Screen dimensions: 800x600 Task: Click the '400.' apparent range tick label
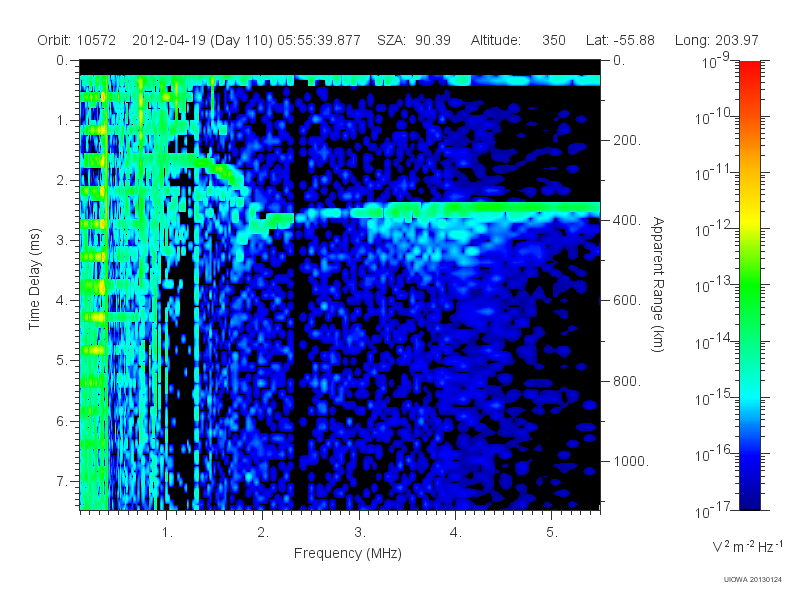[x=627, y=220]
